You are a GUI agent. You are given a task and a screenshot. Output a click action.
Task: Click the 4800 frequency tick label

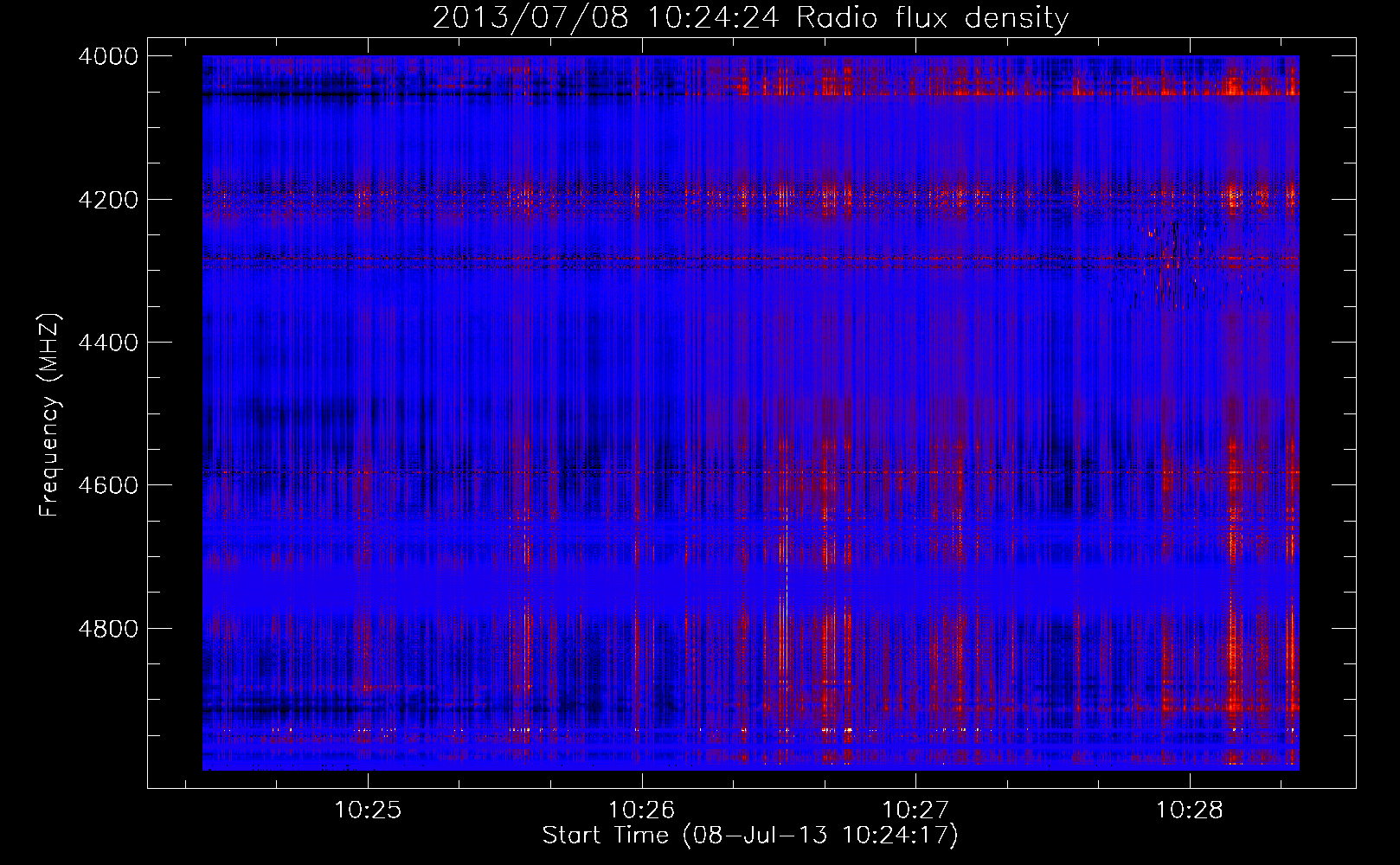[108, 628]
